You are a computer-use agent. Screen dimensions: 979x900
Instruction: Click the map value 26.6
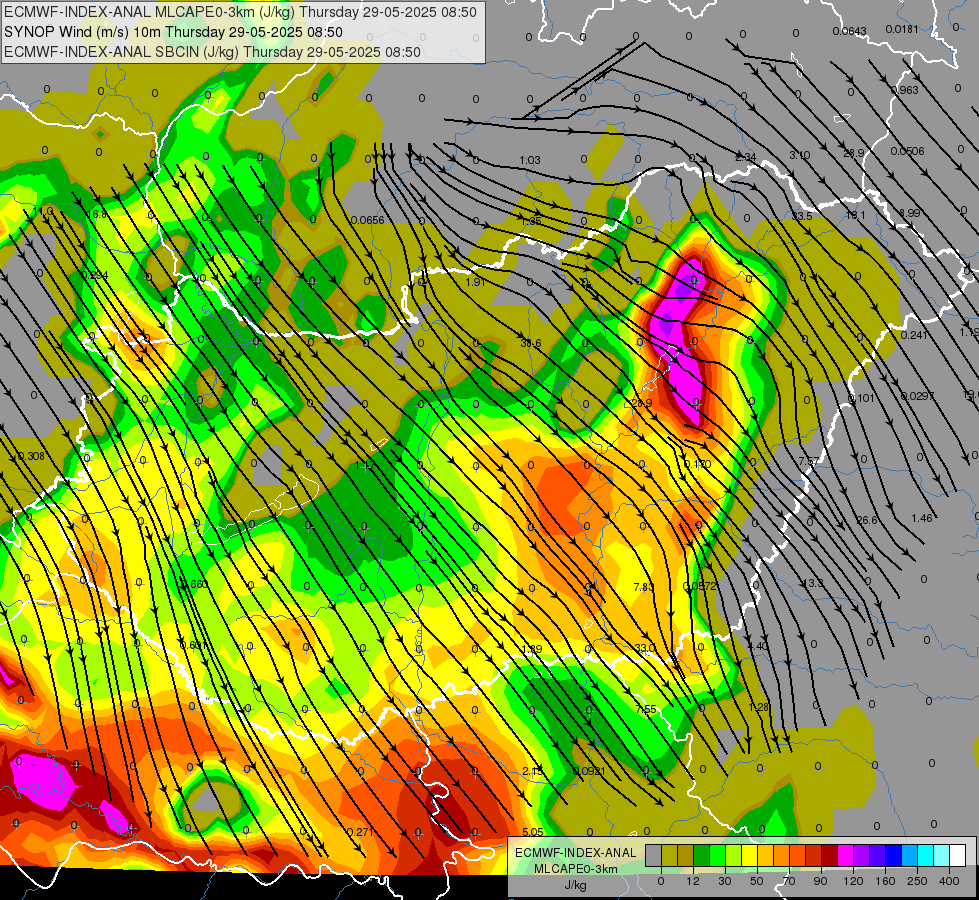coord(867,520)
